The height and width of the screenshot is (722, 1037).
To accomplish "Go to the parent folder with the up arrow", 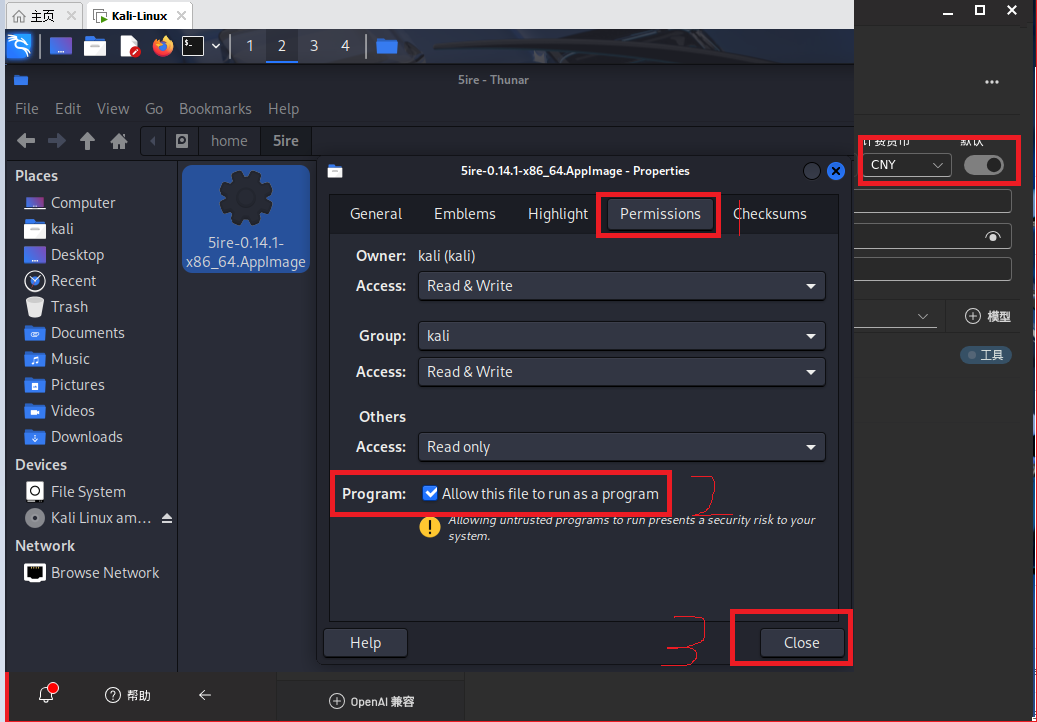I will (88, 141).
